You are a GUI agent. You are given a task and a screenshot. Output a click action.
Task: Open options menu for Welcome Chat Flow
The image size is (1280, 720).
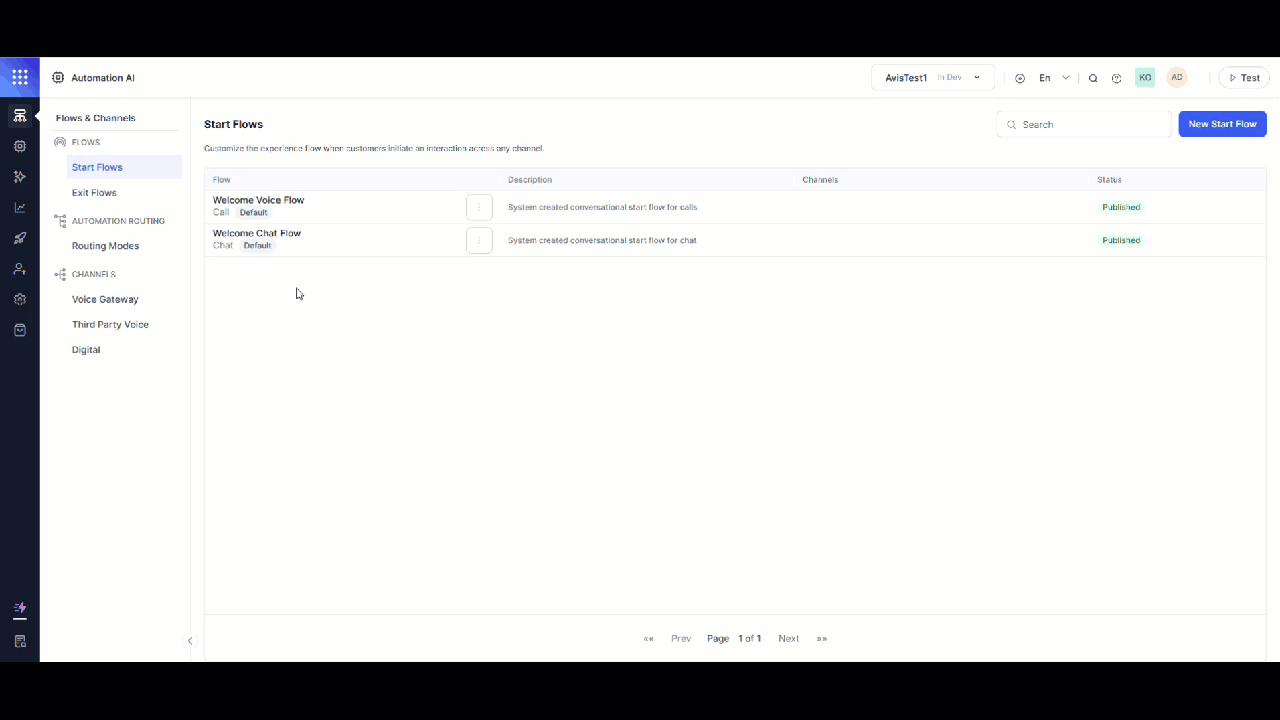point(479,241)
